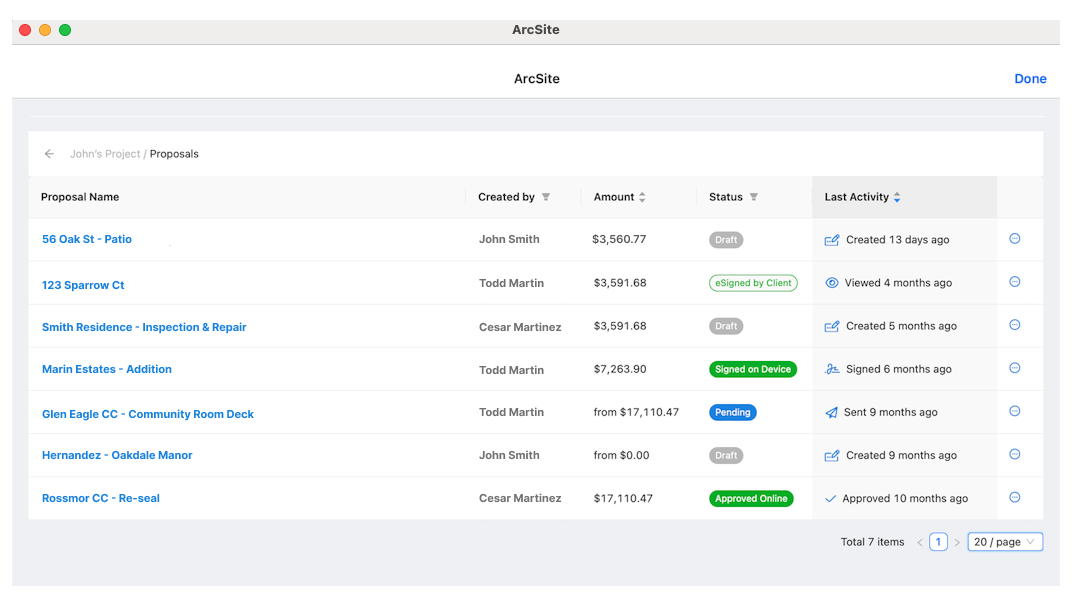Screen dimensions: 1072x606
Task: Open the 20 / page dropdown
Action: (x=1005, y=542)
